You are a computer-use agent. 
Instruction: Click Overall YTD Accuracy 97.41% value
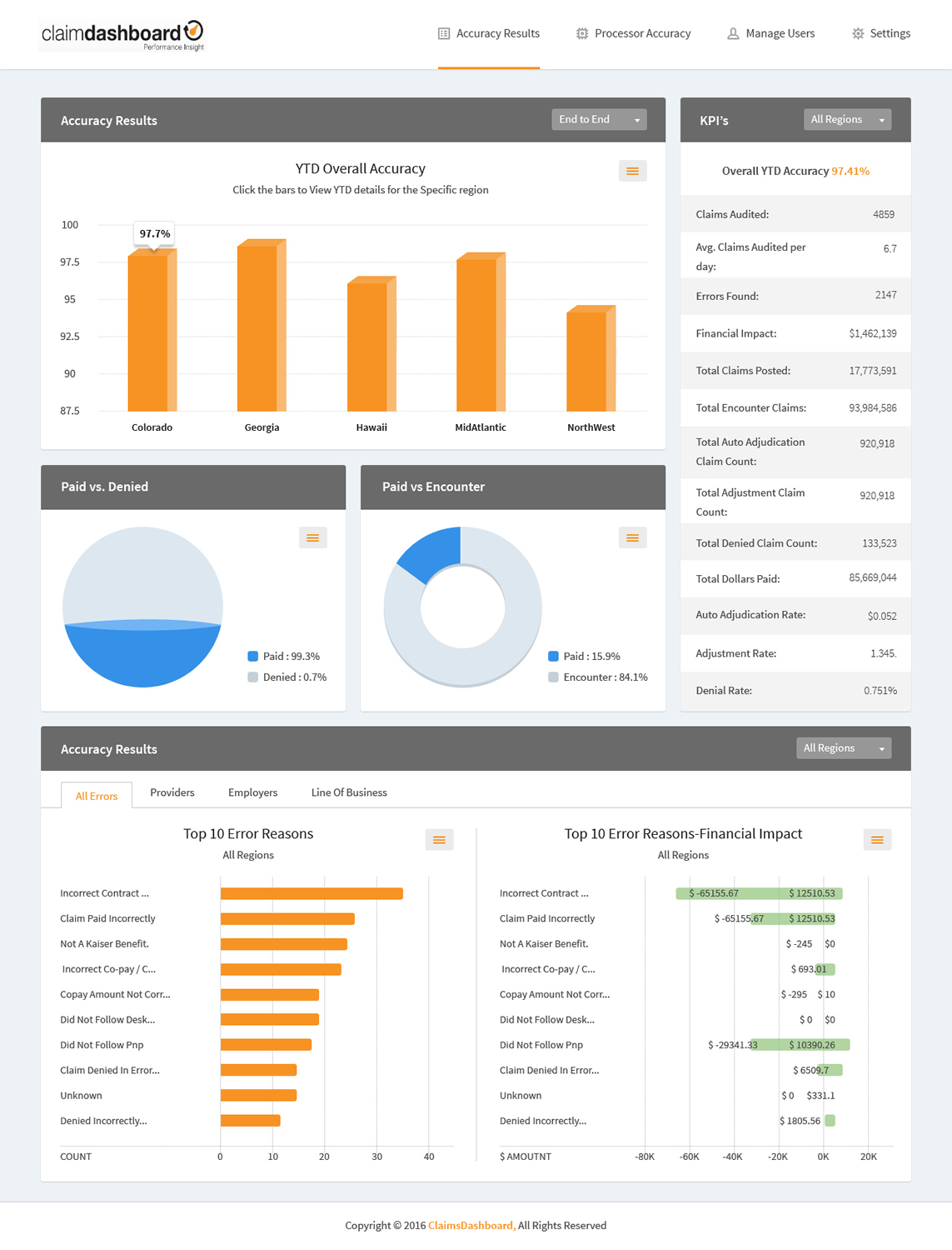point(850,171)
